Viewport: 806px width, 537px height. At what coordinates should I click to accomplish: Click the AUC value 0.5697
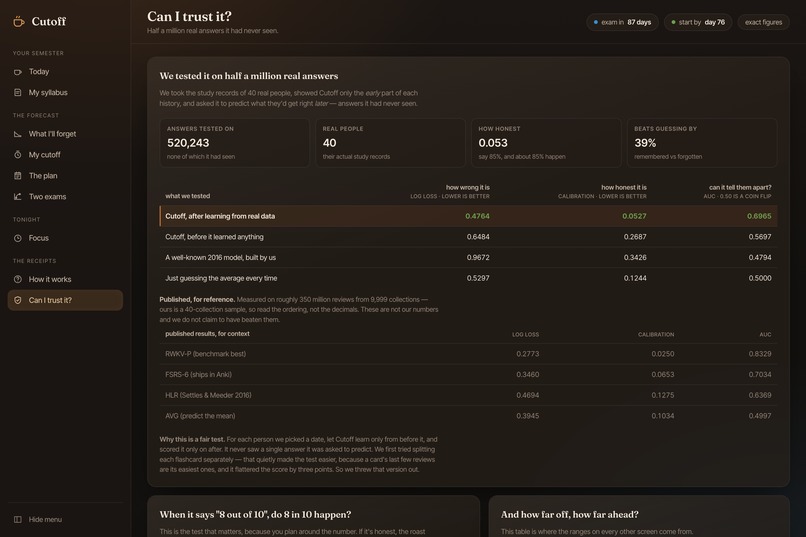click(x=760, y=237)
